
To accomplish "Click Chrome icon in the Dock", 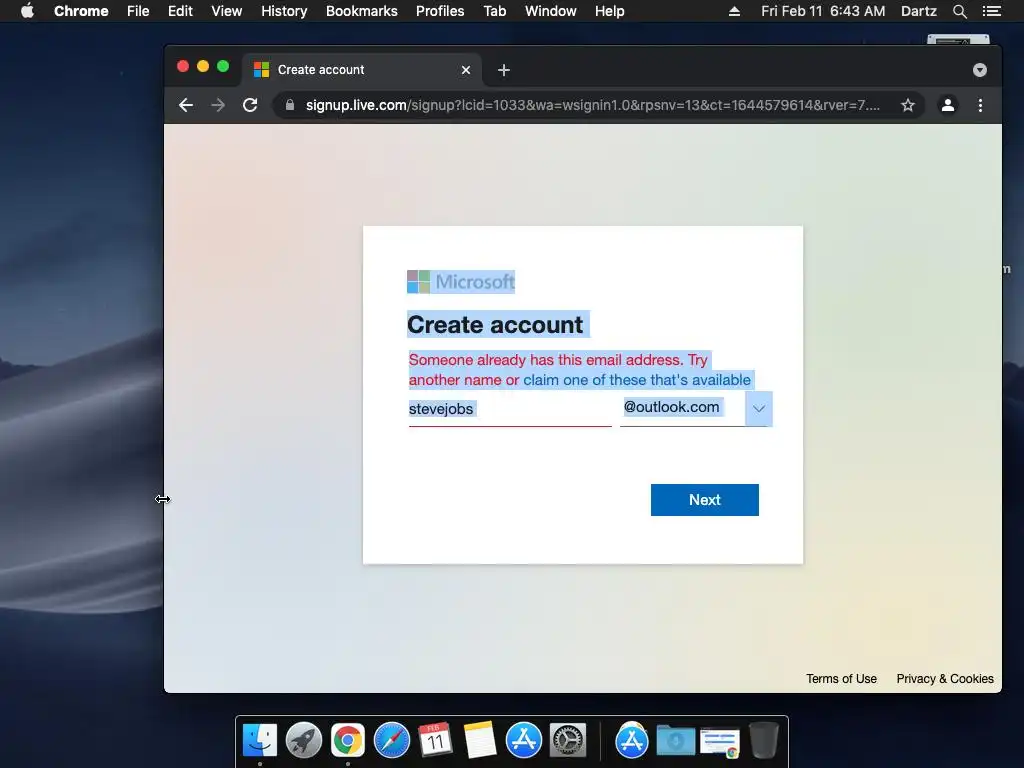I will (347, 741).
